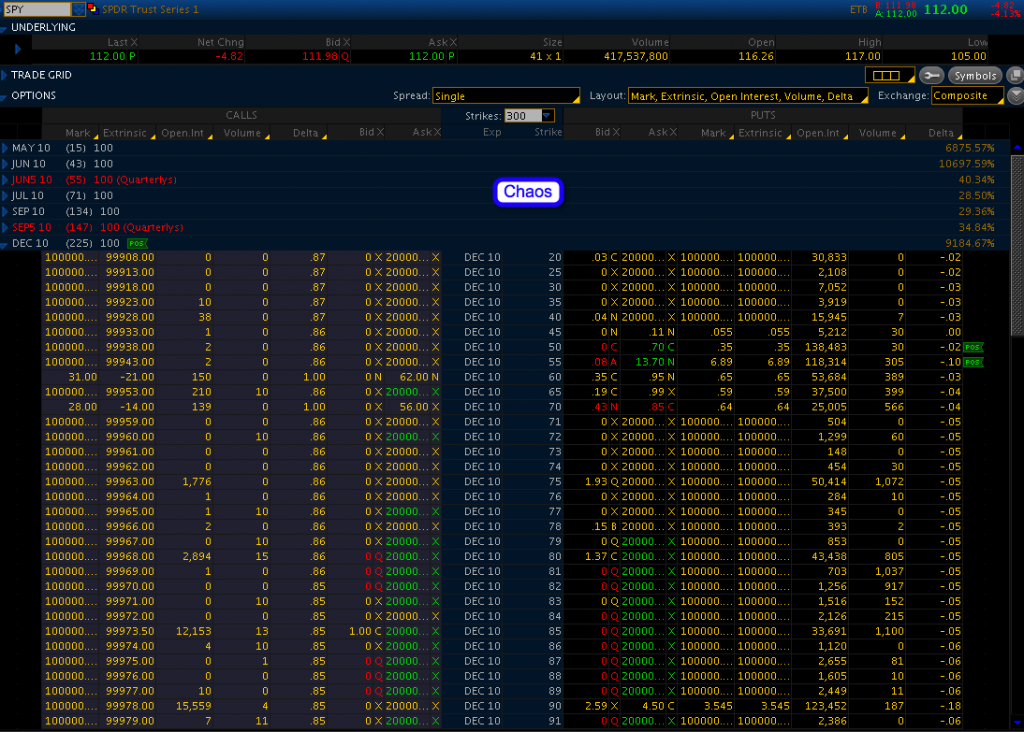
Task: Collapse the UNDERLYING section
Action: click(6, 28)
